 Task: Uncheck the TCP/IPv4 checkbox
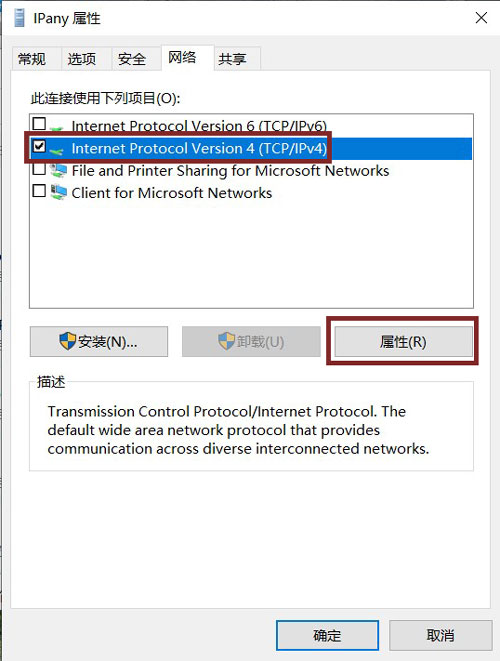point(39,146)
